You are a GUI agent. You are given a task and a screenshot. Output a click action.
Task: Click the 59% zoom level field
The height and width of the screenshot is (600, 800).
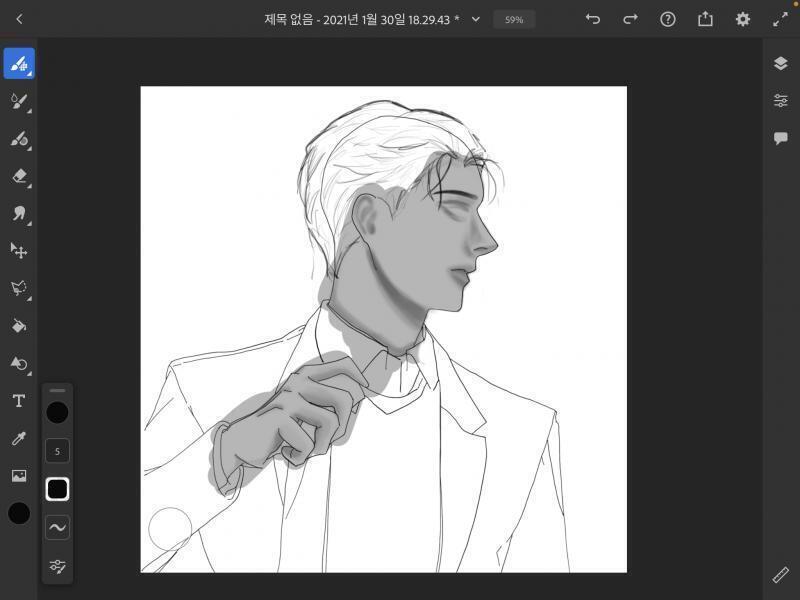coord(514,19)
